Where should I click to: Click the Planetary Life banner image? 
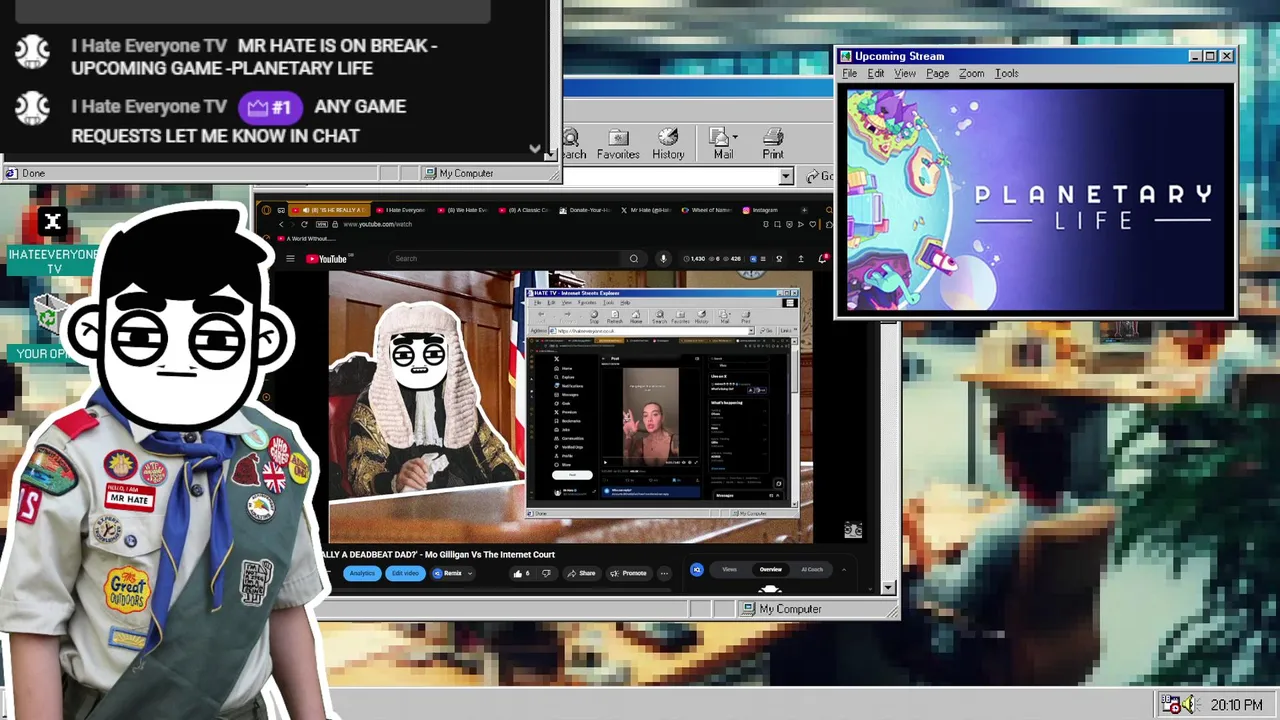[1036, 200]
